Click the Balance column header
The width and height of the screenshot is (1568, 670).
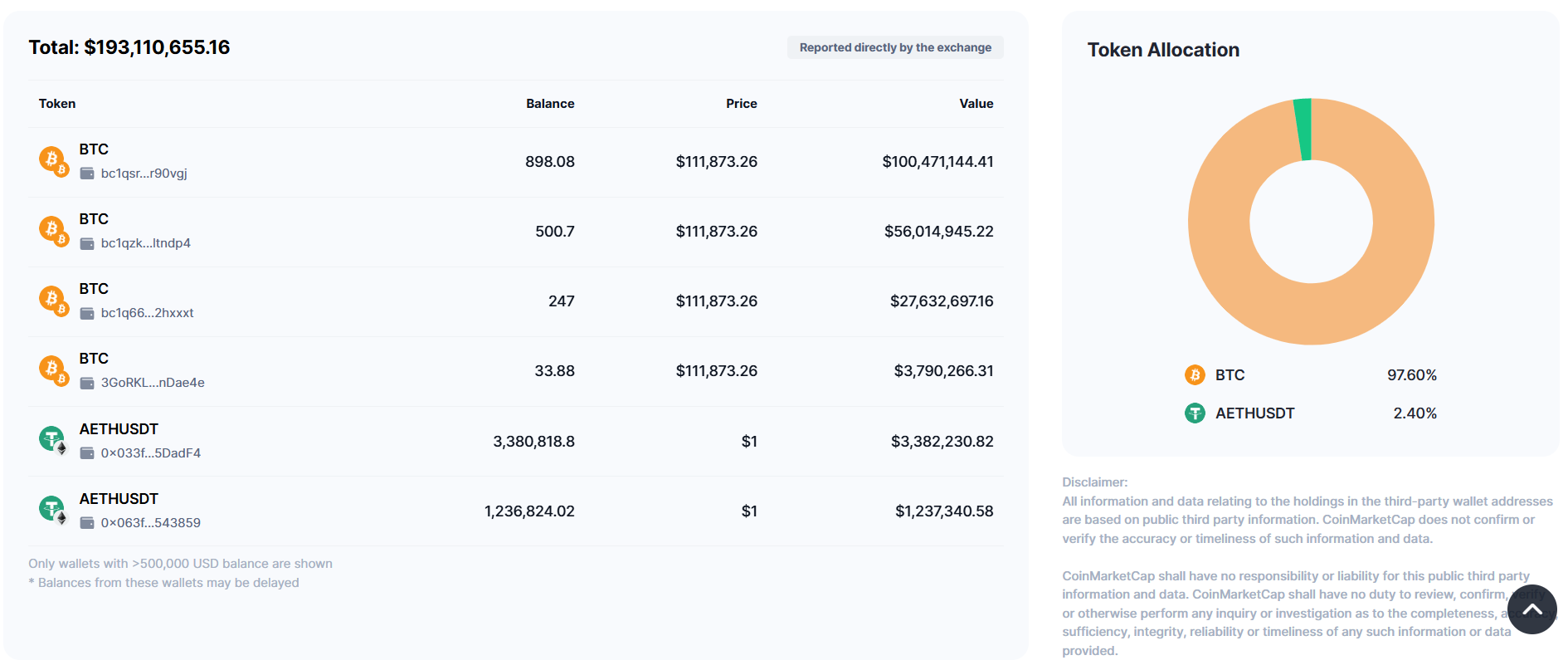(x=550, y=104)
